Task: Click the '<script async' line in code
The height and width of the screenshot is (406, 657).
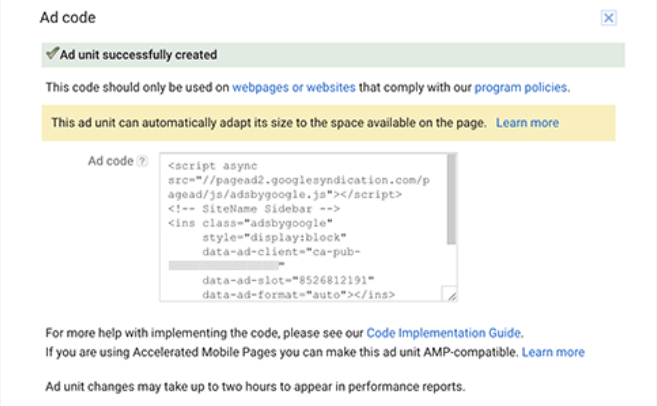Action: [x=213, y=166]
